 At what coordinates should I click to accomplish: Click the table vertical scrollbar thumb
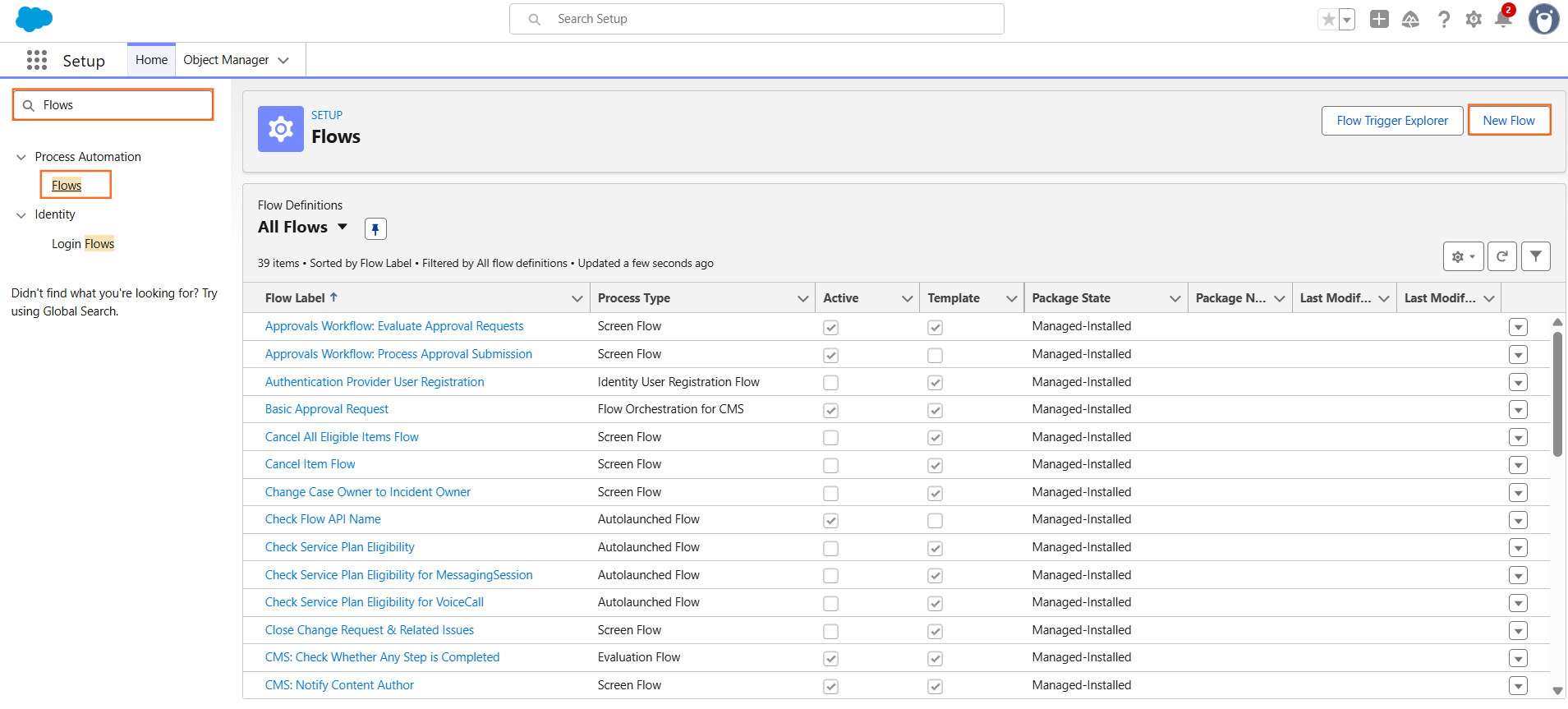coord(1557,394)
